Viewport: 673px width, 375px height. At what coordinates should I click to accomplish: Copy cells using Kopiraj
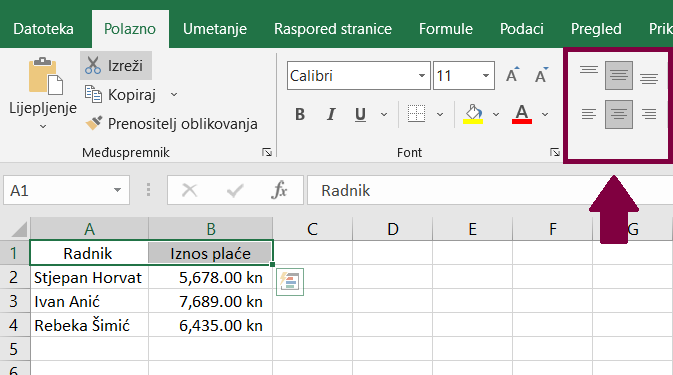point(120,94)
